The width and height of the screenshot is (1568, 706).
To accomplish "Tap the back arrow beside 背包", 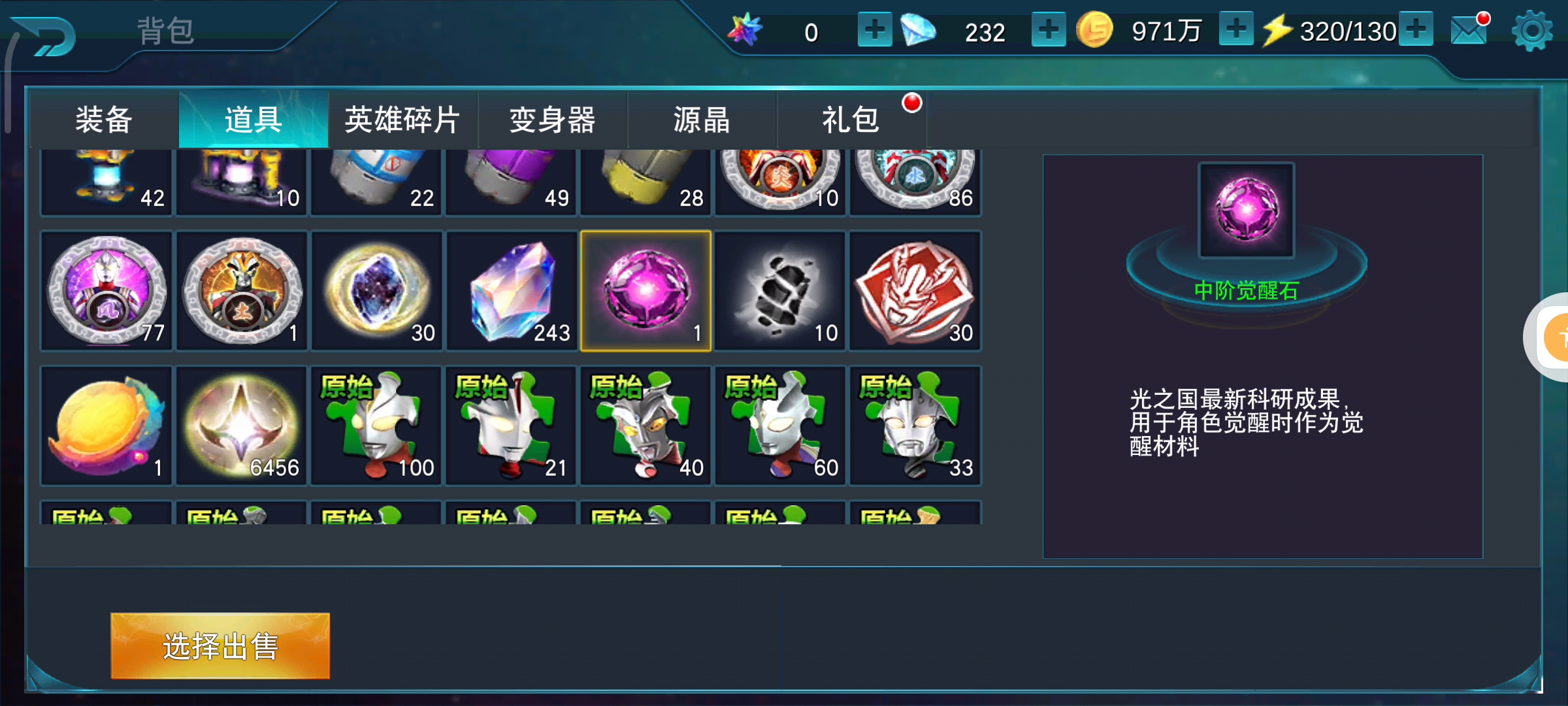I will (x=46, y=36).
